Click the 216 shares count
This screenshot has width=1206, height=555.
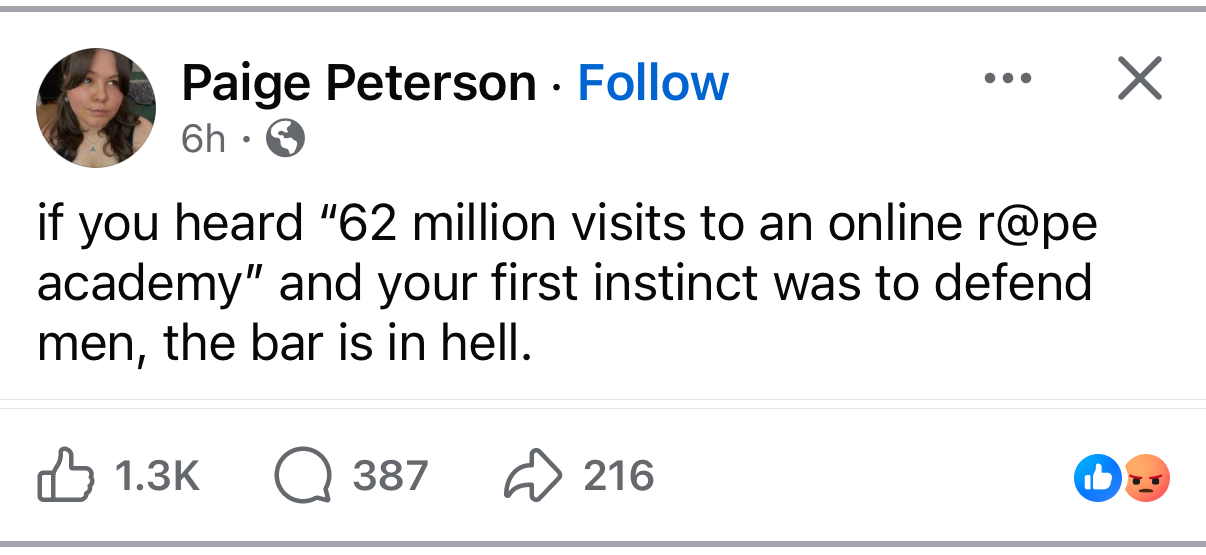pyautogui.click(x=619, y=477)
